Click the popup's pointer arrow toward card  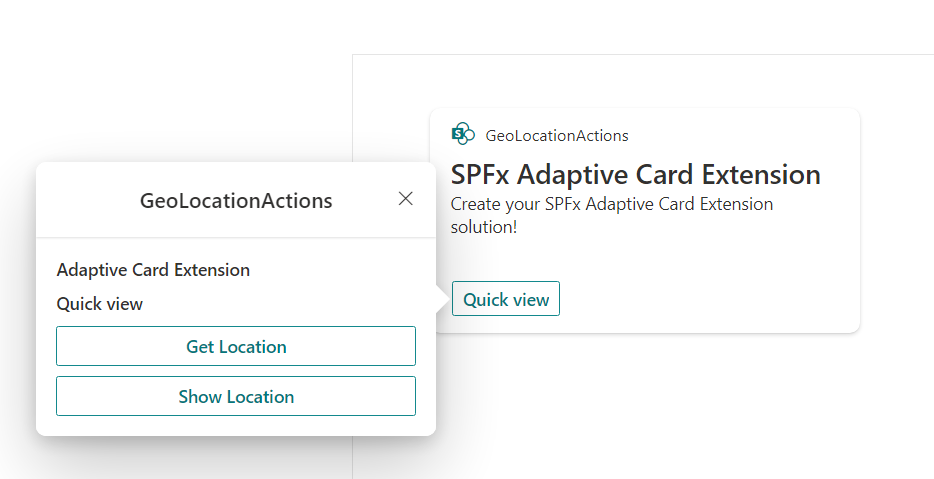(441, 299)
